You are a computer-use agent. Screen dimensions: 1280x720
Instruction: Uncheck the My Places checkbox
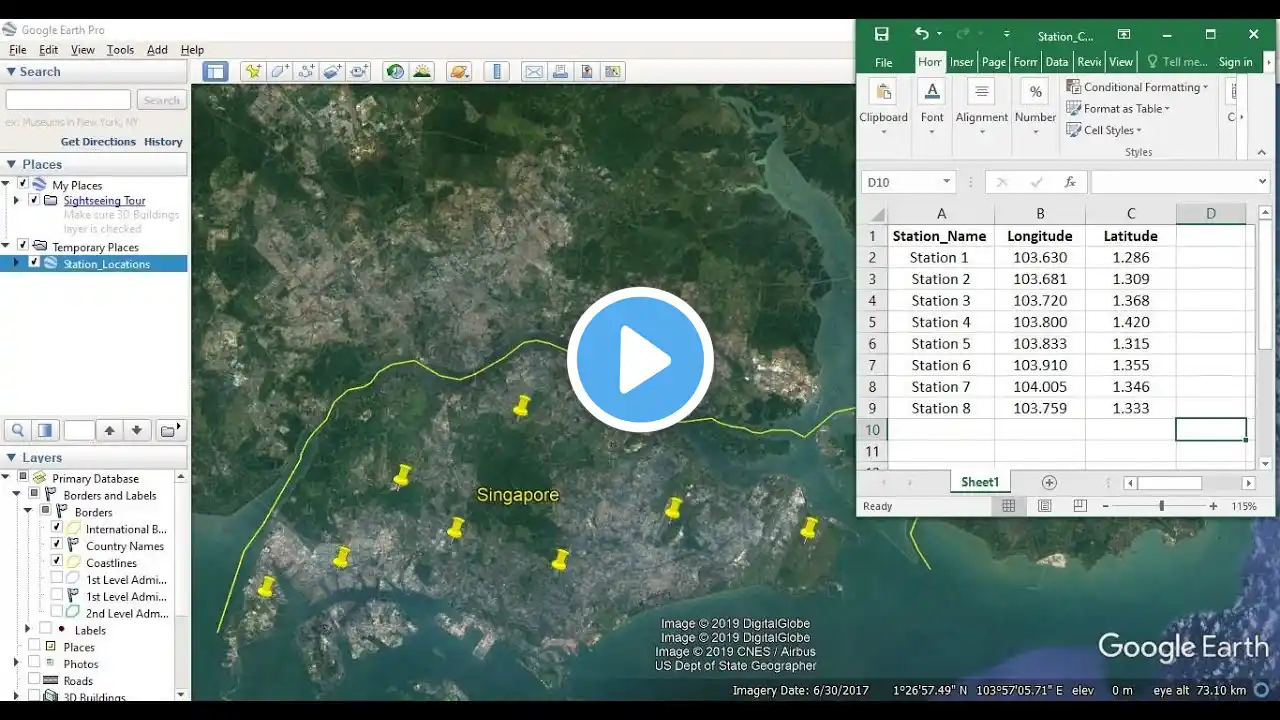23,184
